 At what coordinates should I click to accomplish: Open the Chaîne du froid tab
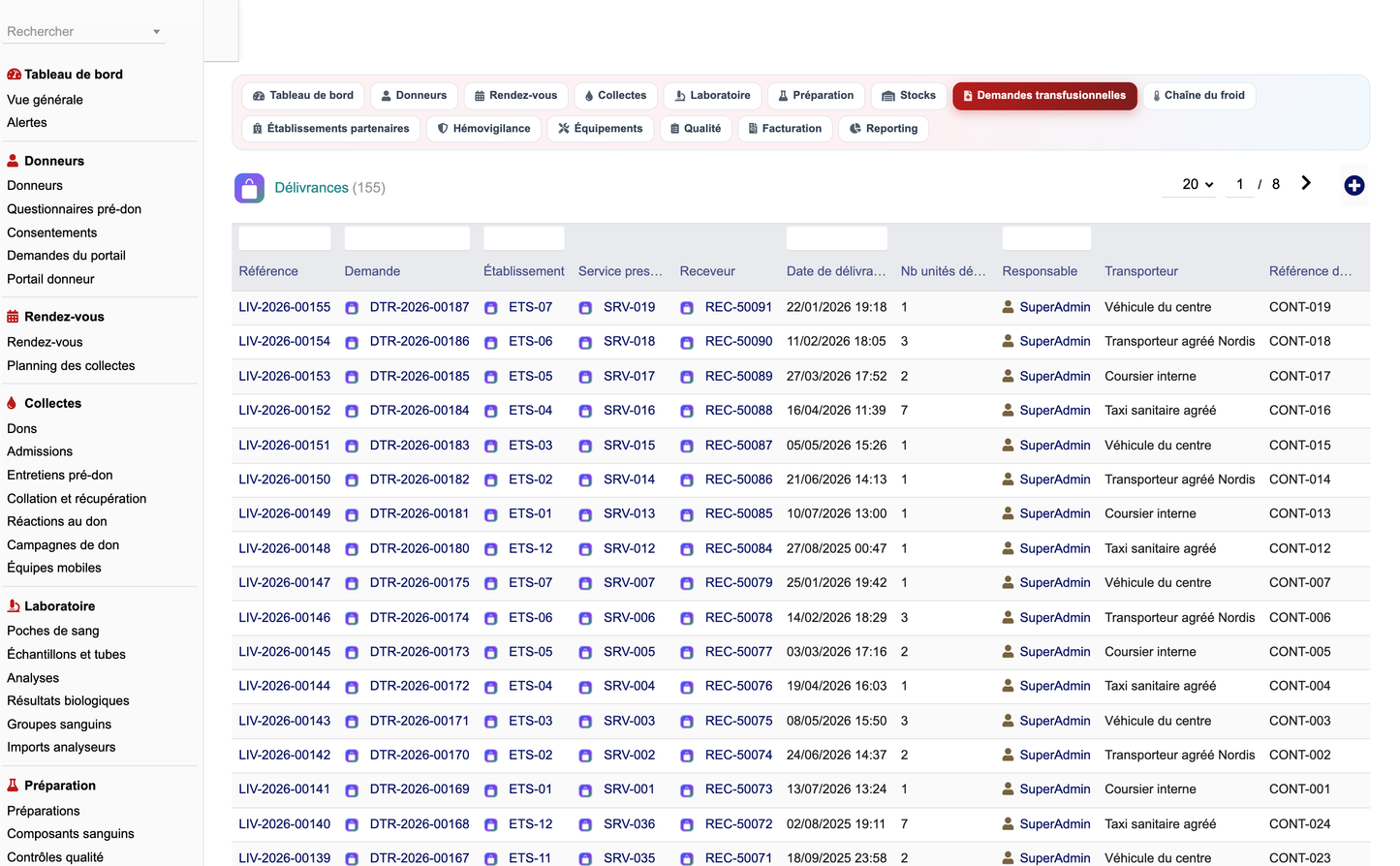tap(1198, 96)
